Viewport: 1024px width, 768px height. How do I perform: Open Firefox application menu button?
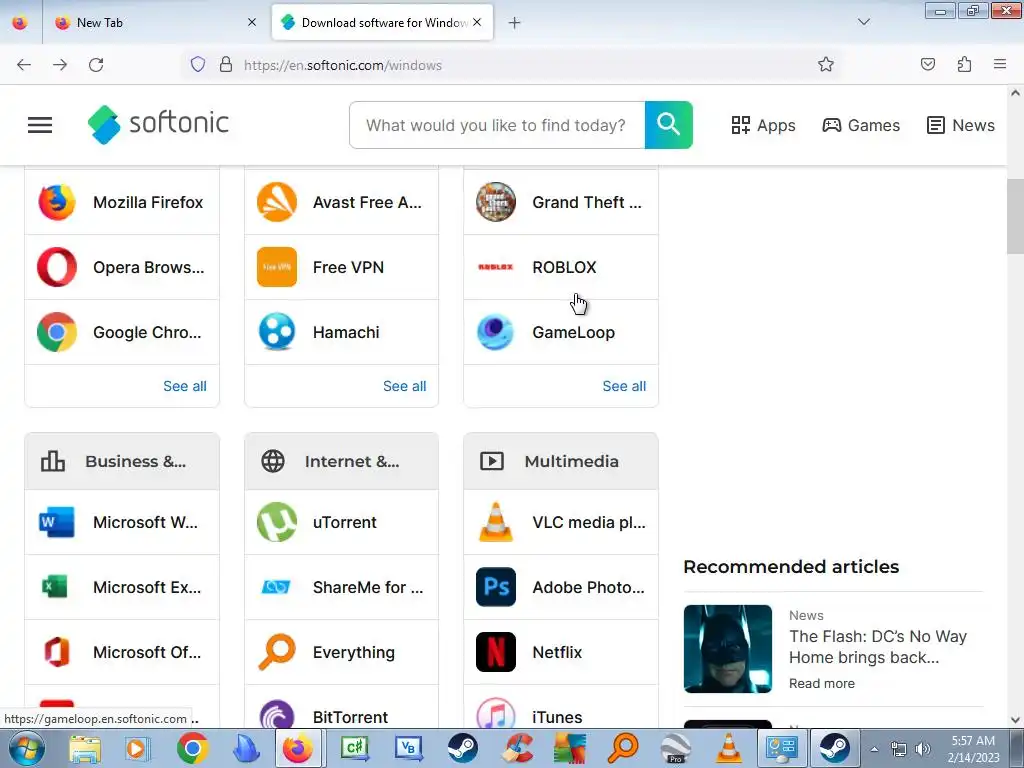tap(1000, 65)
